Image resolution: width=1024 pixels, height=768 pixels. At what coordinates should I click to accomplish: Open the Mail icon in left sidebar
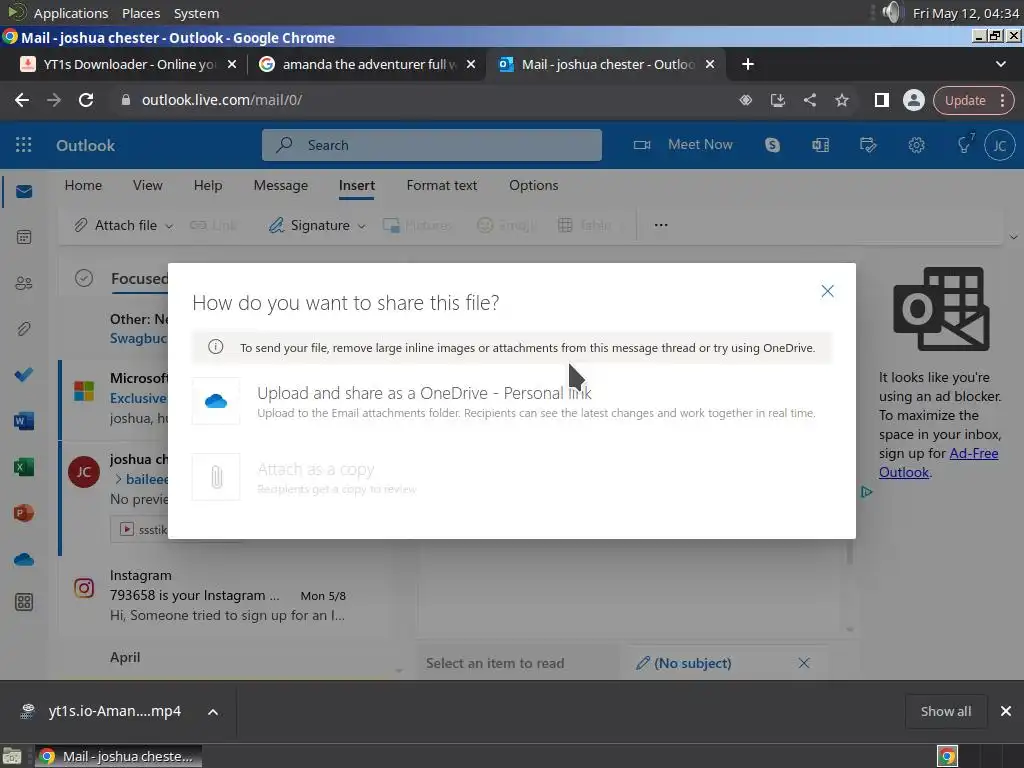point(24,191)
